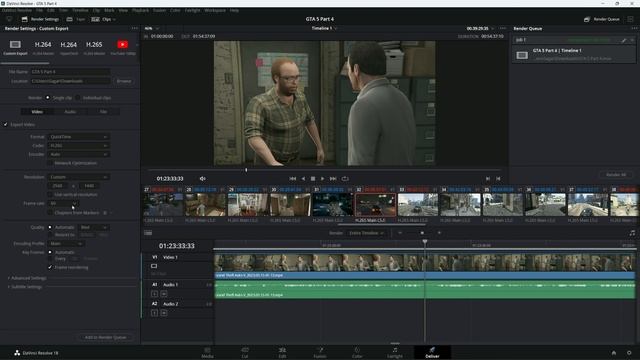Open Render Queue panel options menu
Screen dimensions: 640x360
click(634, 29)
